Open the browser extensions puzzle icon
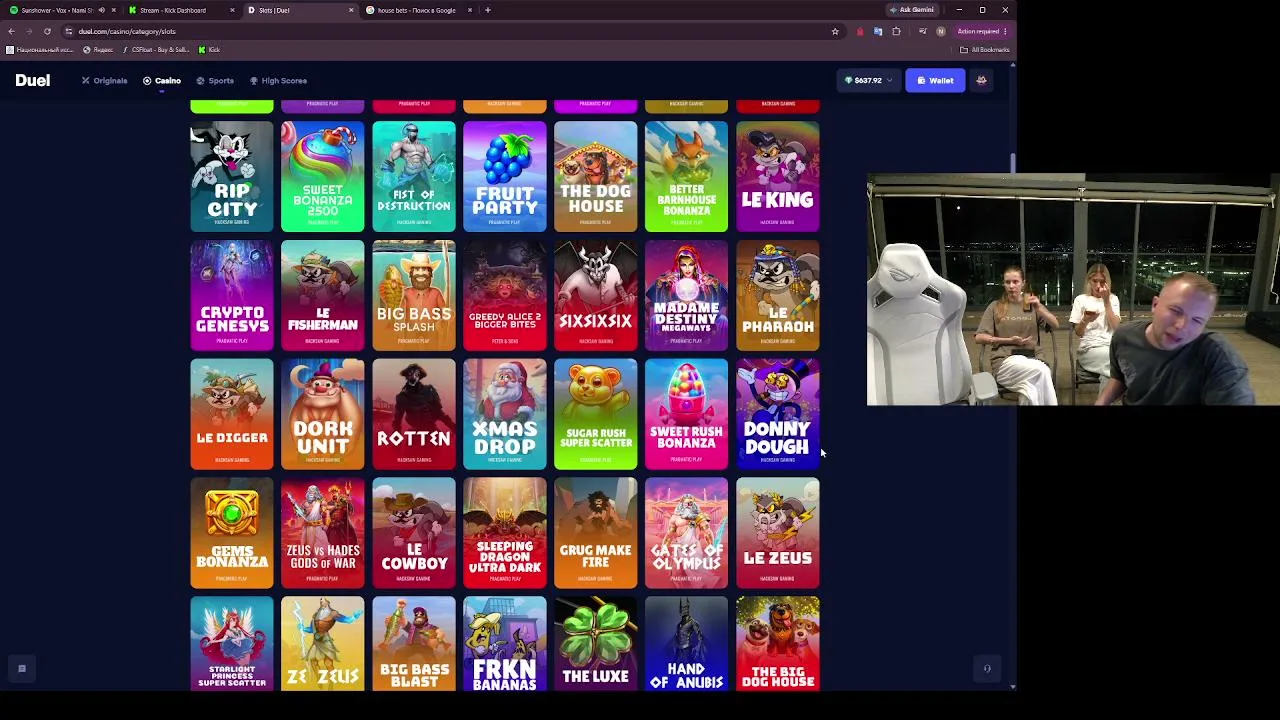 pyautogui.click(x=896, y=31)
